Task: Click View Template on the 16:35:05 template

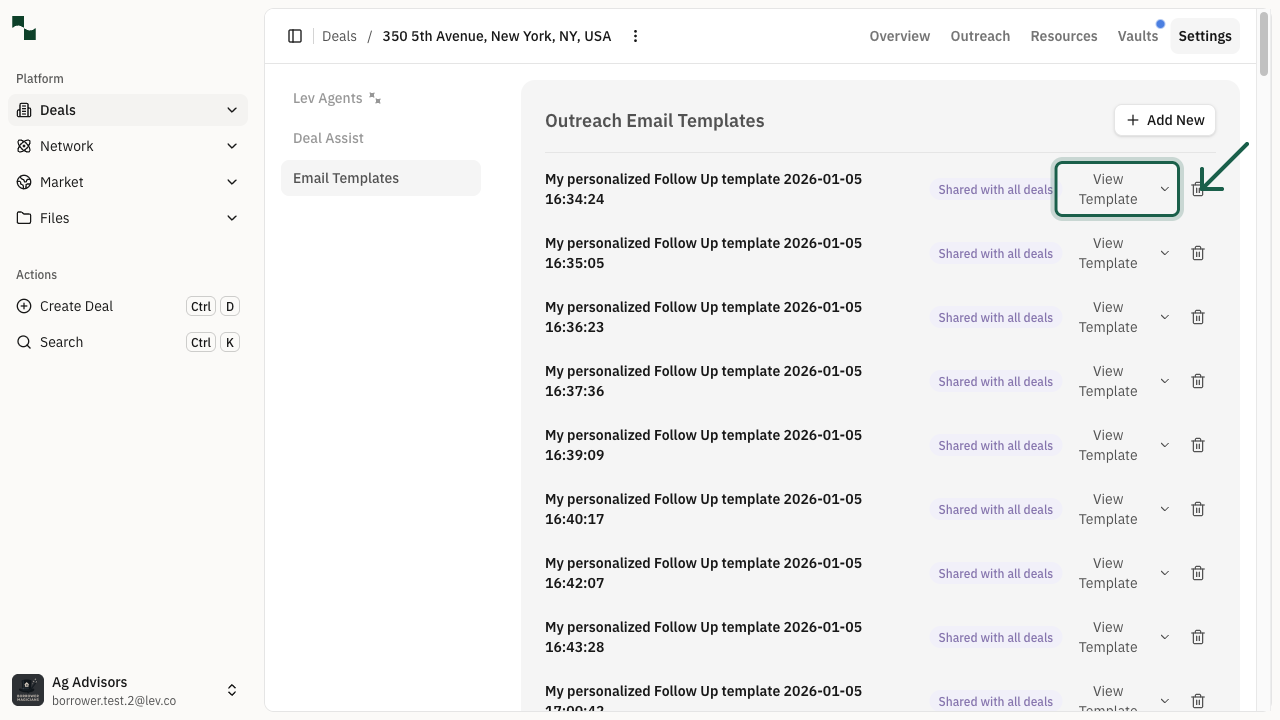Action: coord(1108,253)
